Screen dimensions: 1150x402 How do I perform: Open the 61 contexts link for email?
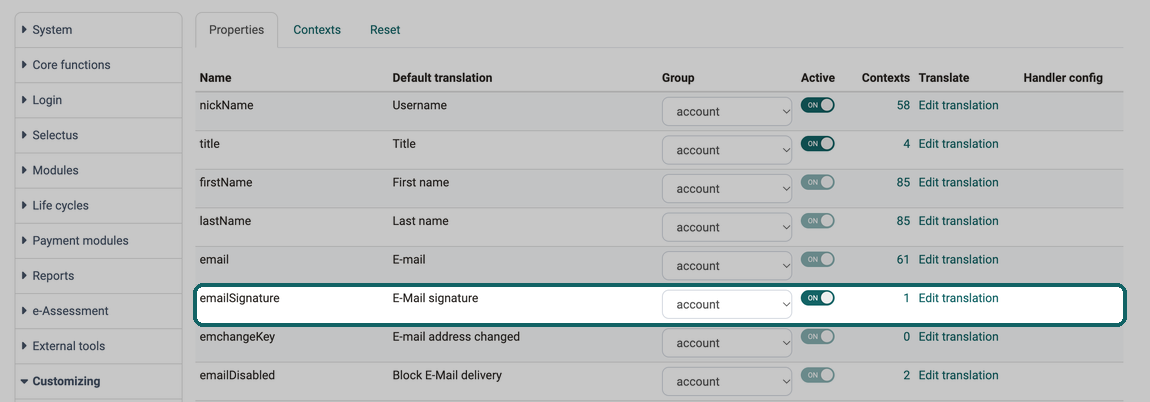coord(903,259)
